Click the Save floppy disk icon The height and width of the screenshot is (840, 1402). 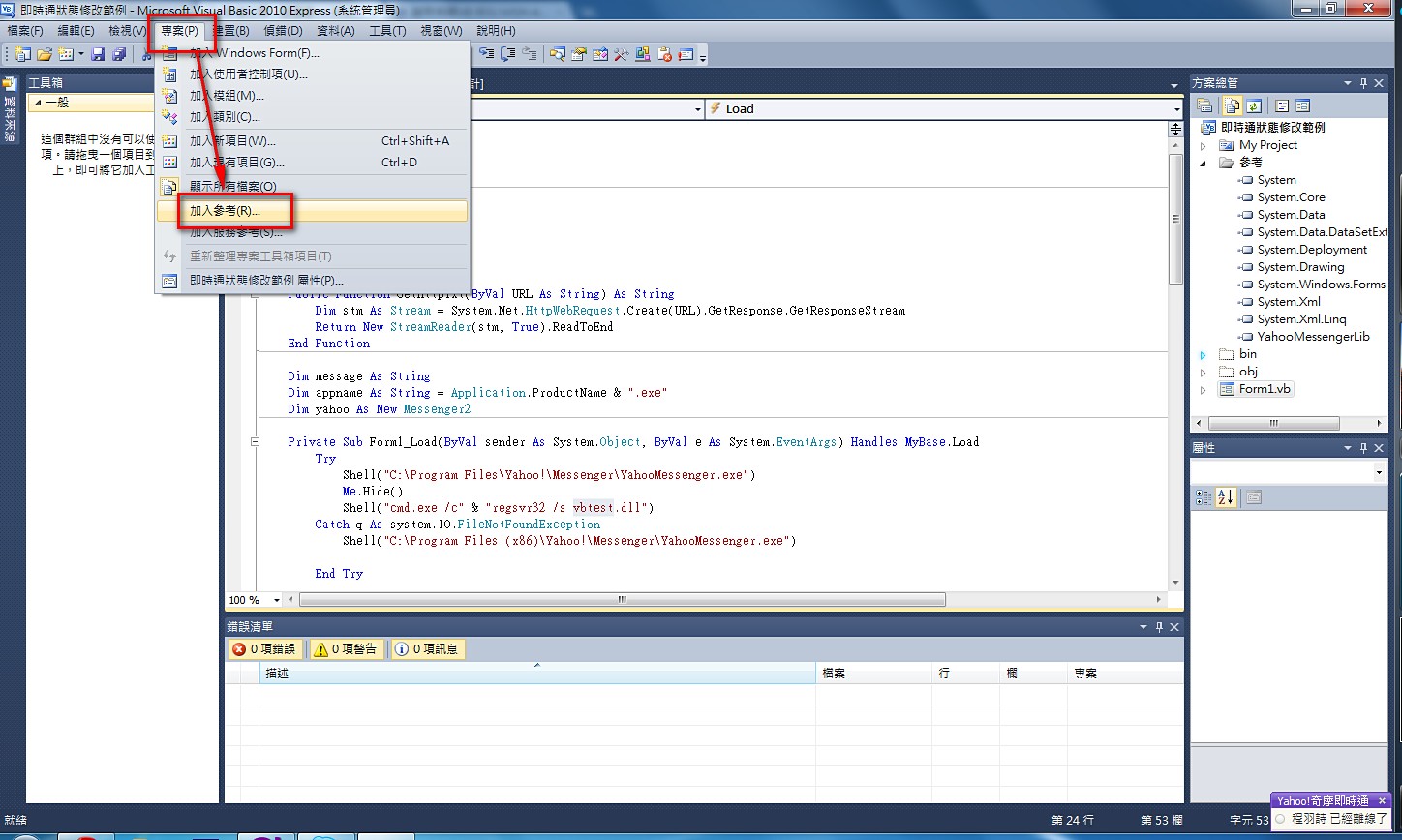(x=98, y=54)
